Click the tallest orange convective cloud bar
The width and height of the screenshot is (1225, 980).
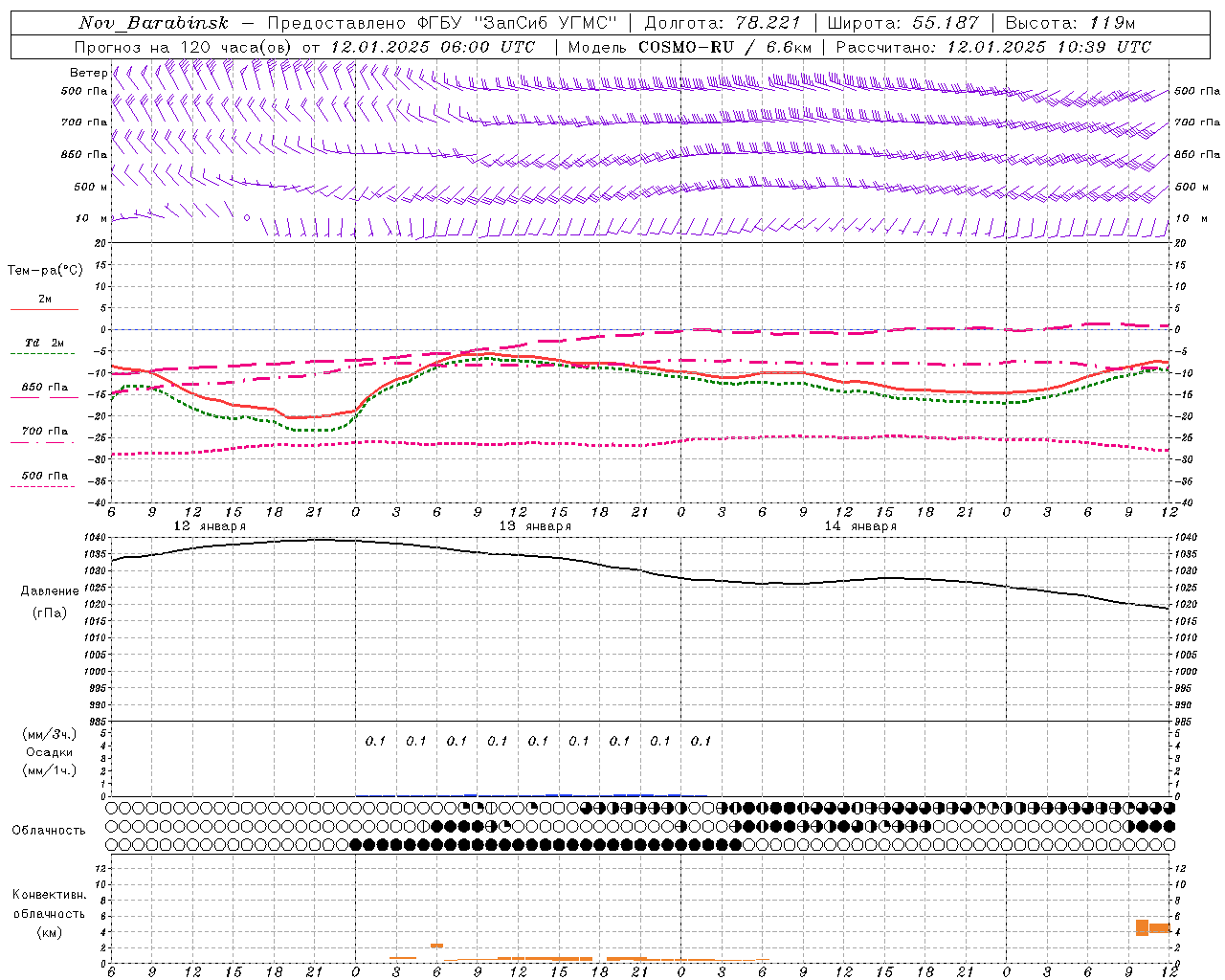[1142, 927]
